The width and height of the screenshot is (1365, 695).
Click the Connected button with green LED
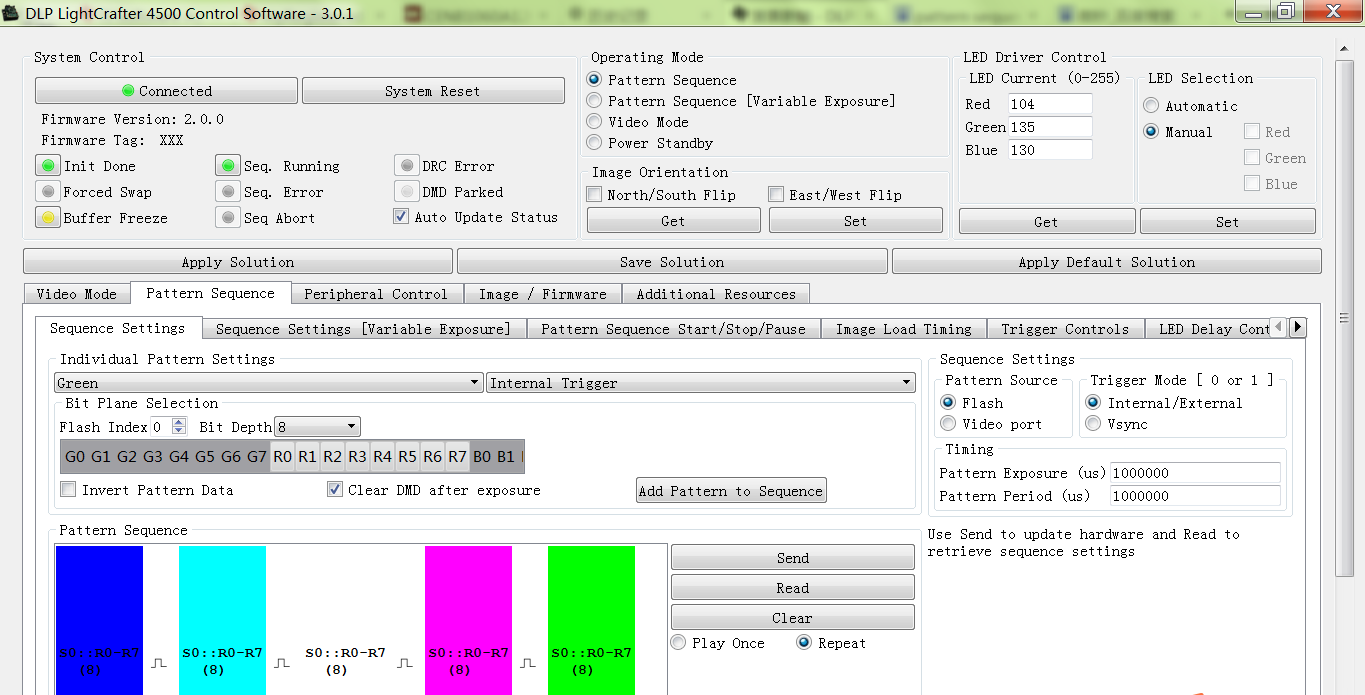coord(166,91)
